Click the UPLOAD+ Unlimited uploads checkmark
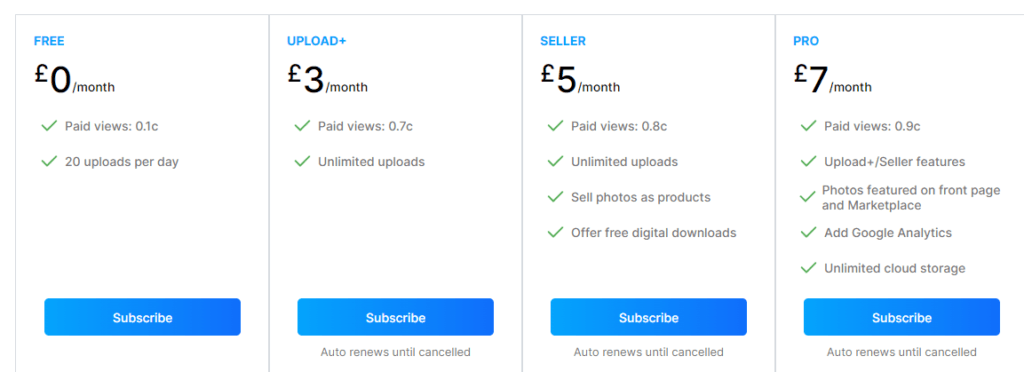1024x372 pixels. (302, 161)
